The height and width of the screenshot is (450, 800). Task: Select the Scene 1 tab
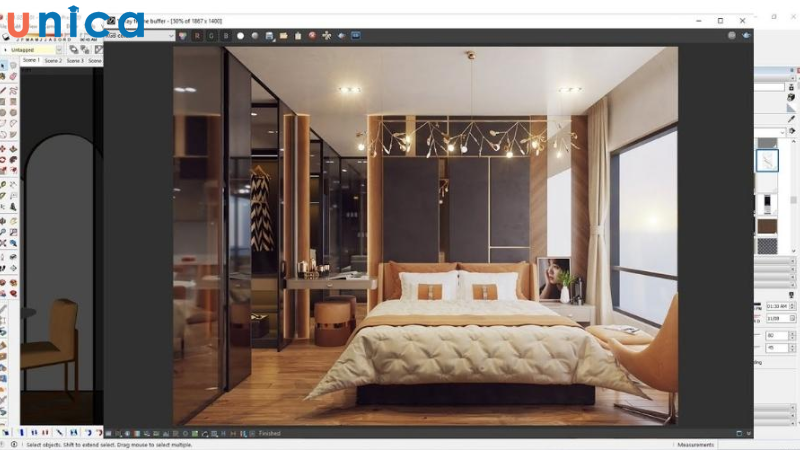(x=31, y=60)
